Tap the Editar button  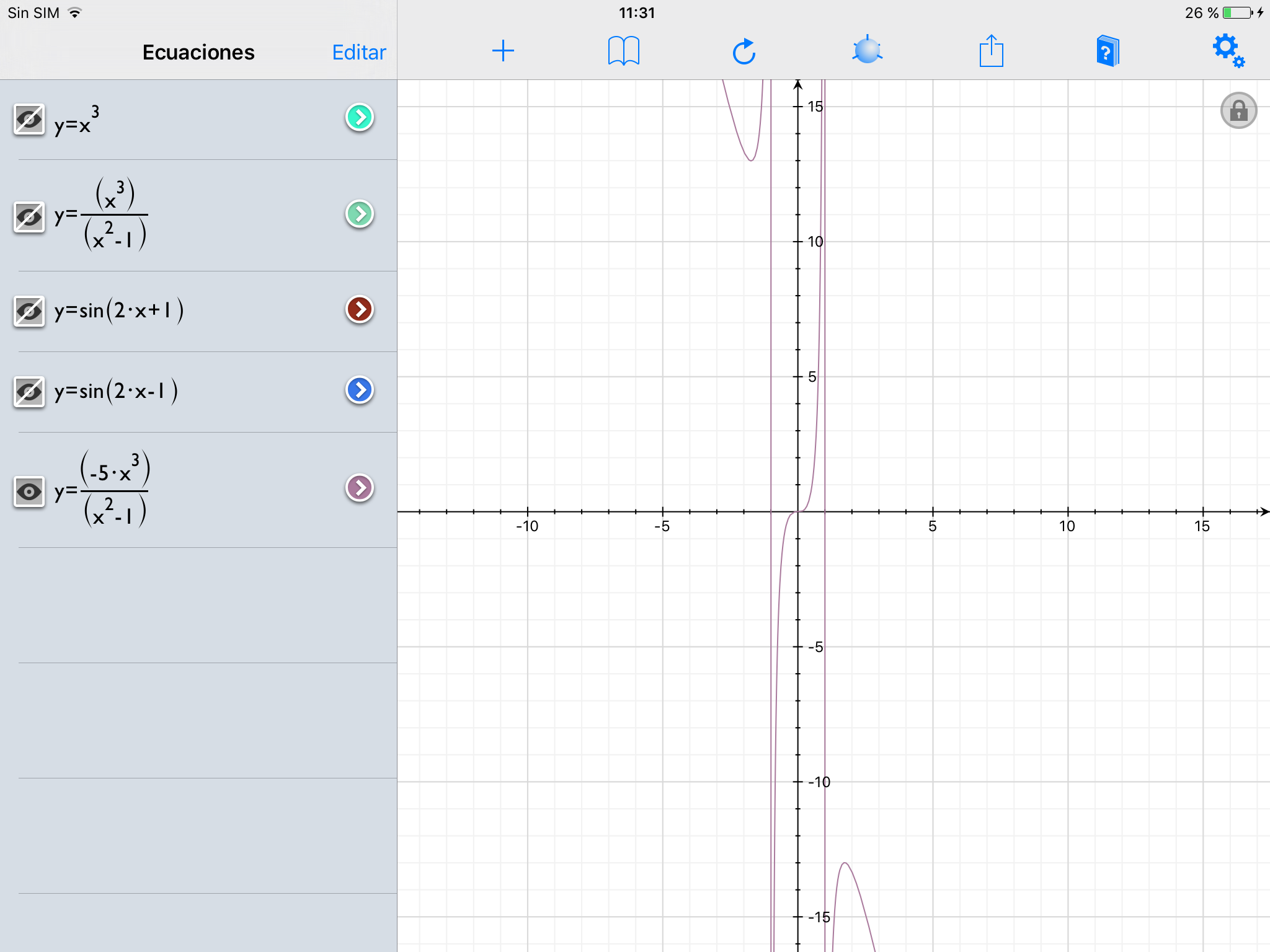coord(358,53)
